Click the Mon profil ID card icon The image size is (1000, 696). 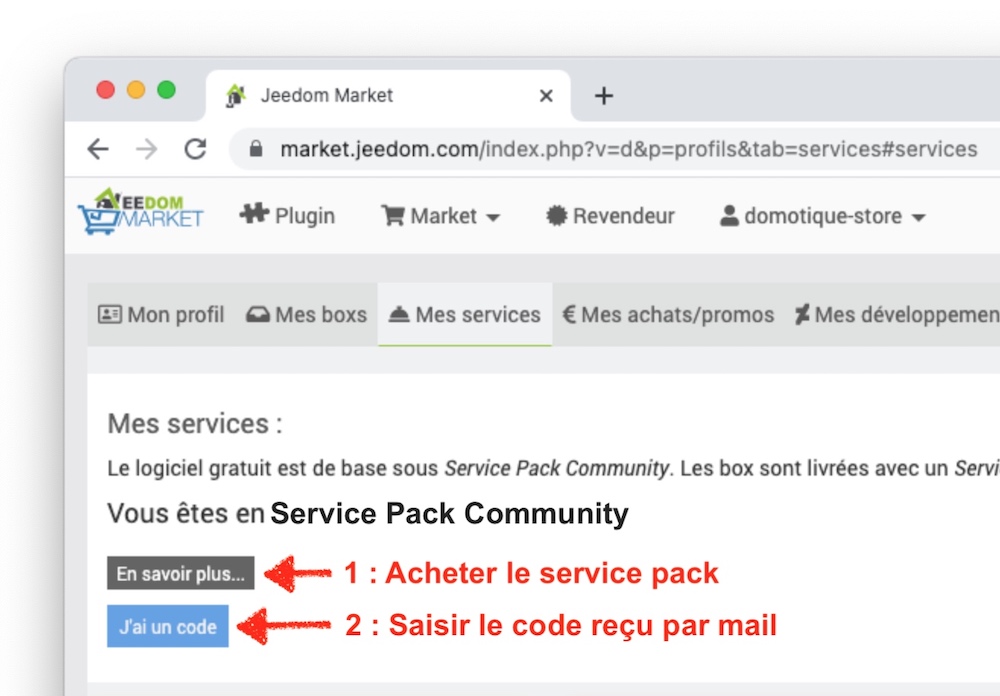coord(110,314)
